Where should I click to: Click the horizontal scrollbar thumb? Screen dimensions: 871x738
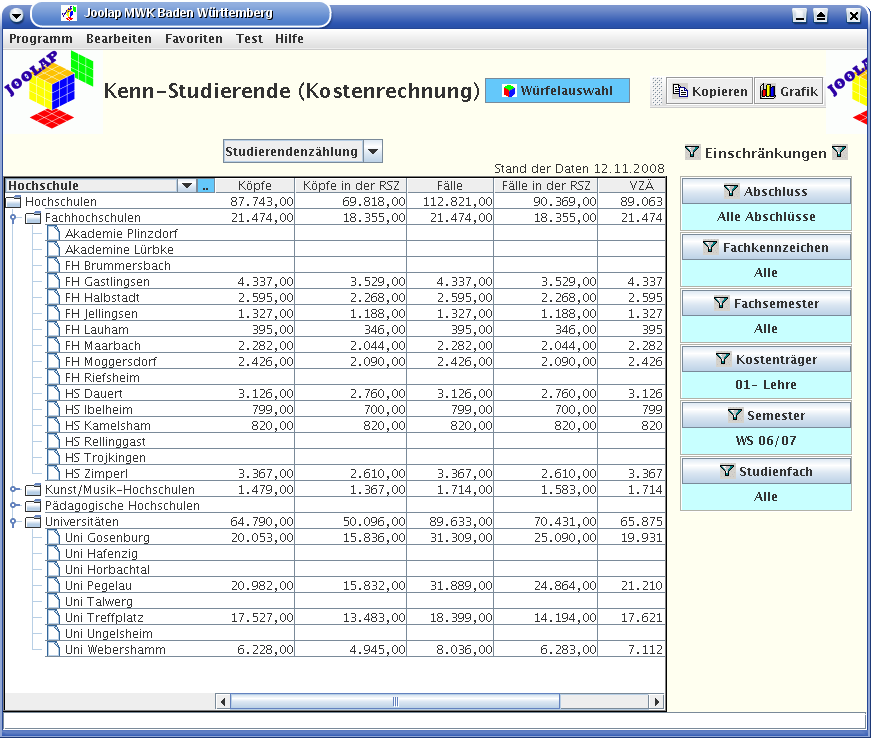point(395,702)
